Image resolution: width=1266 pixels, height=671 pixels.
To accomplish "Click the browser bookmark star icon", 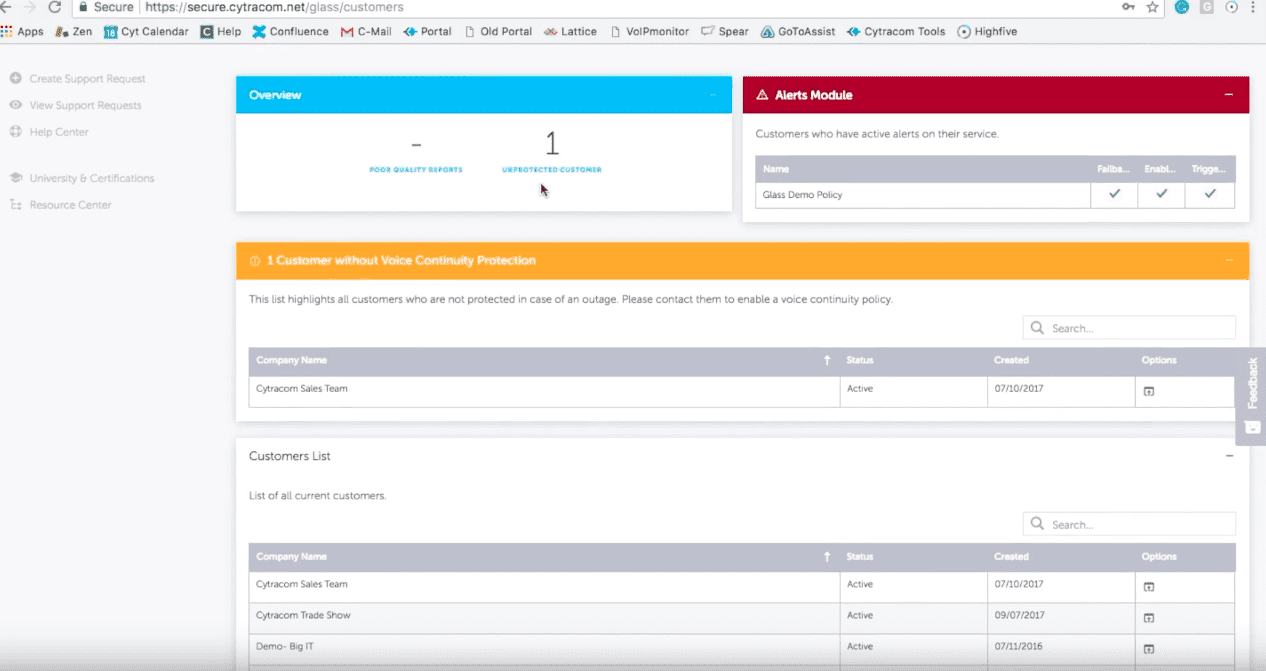I will pos(1153,7).
